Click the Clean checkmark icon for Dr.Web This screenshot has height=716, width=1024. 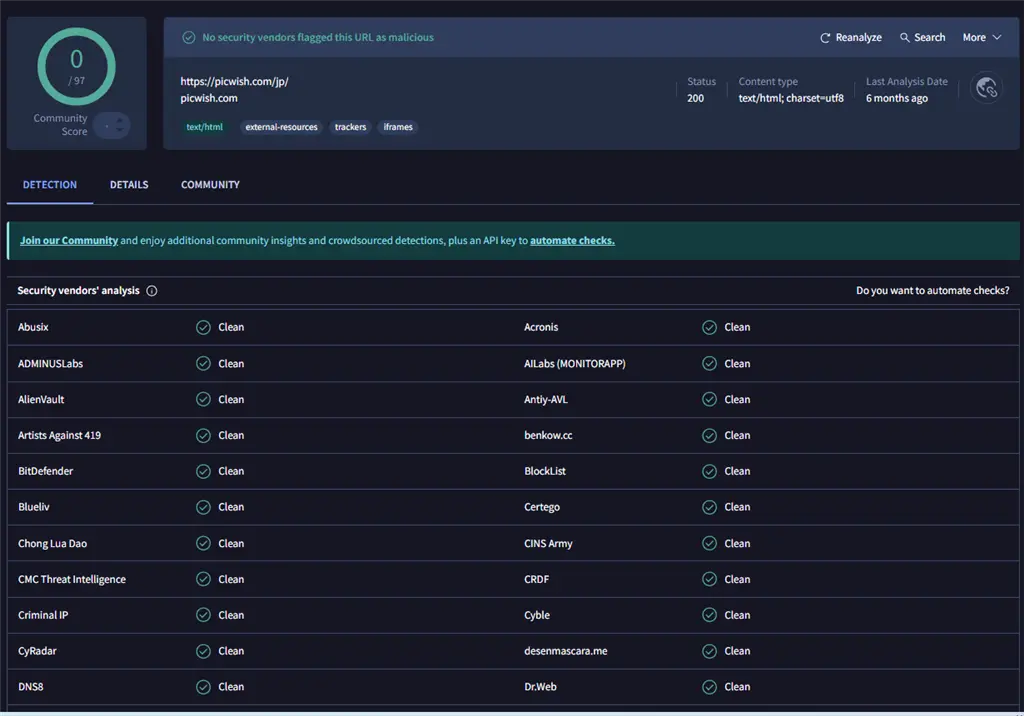tap(709, 687)
